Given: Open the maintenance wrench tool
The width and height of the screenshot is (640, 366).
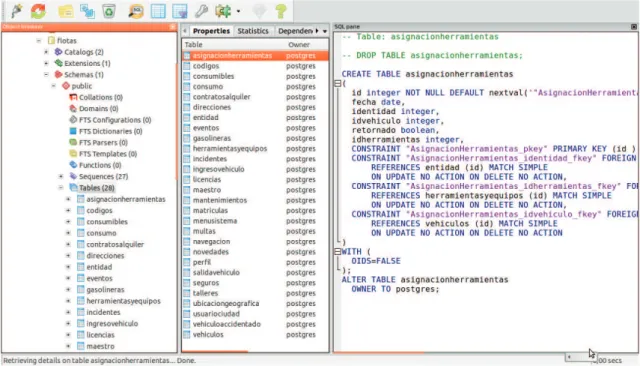Looking at the screenshot, I should point(201,11).
